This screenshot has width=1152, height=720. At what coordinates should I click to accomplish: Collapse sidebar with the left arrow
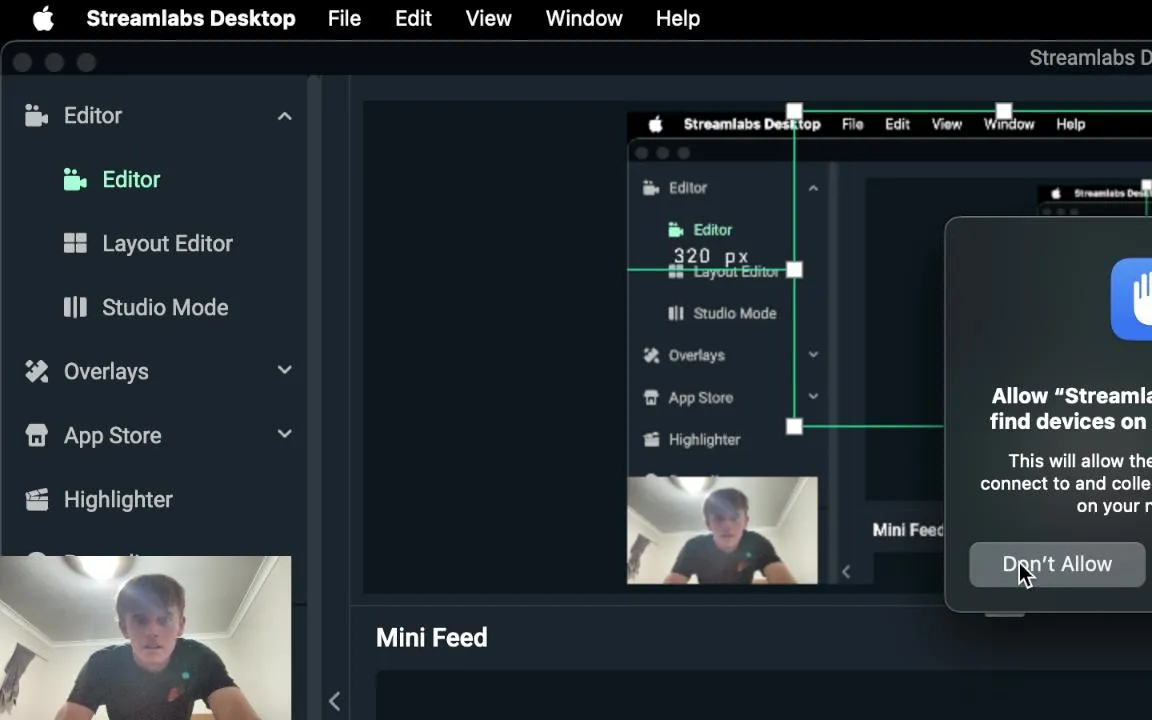click(334, 701)
